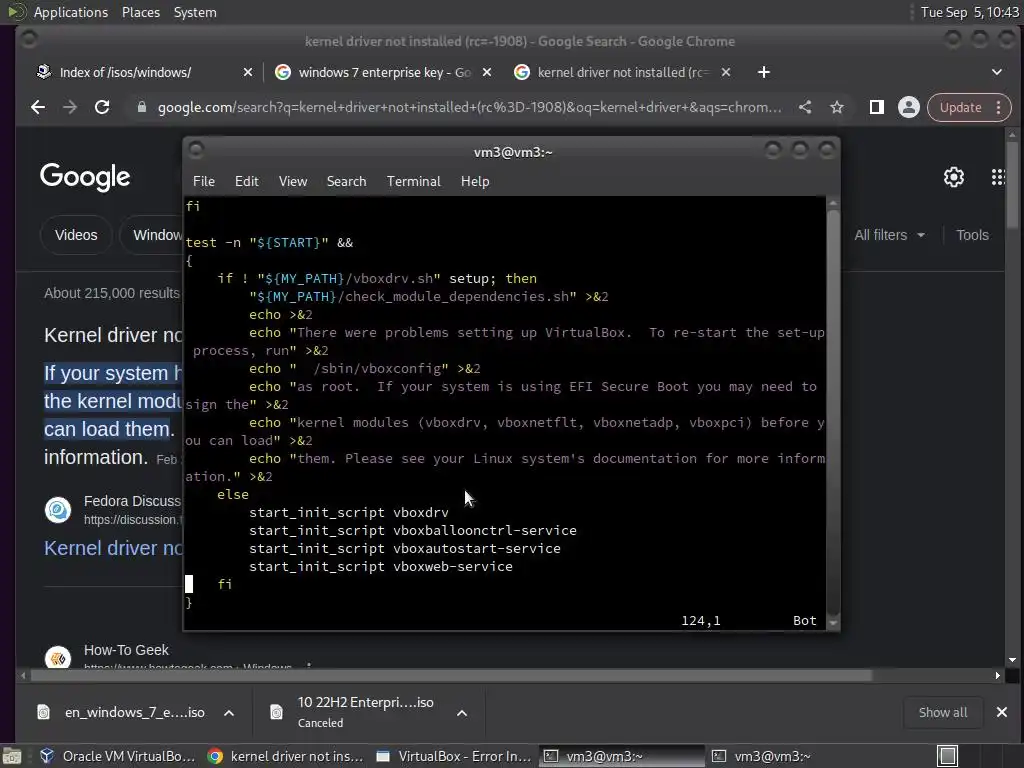Click the Chrome horizontal scrollbar
Screen dimensions: 1024x768
click(451, 675)
